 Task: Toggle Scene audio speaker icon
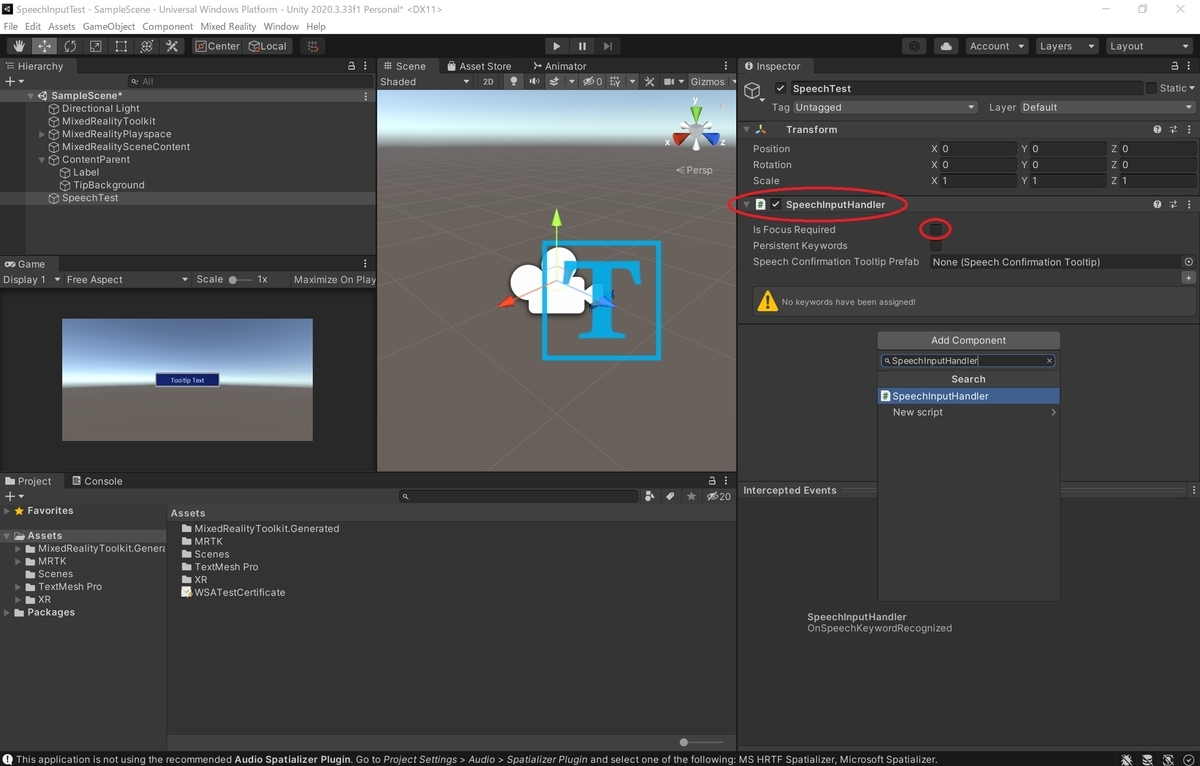point(535,82)
